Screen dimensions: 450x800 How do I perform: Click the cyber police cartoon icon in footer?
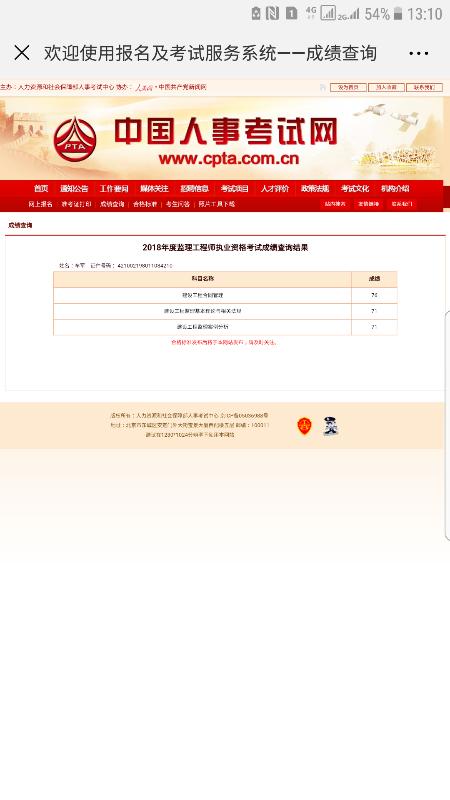(331, 426)
